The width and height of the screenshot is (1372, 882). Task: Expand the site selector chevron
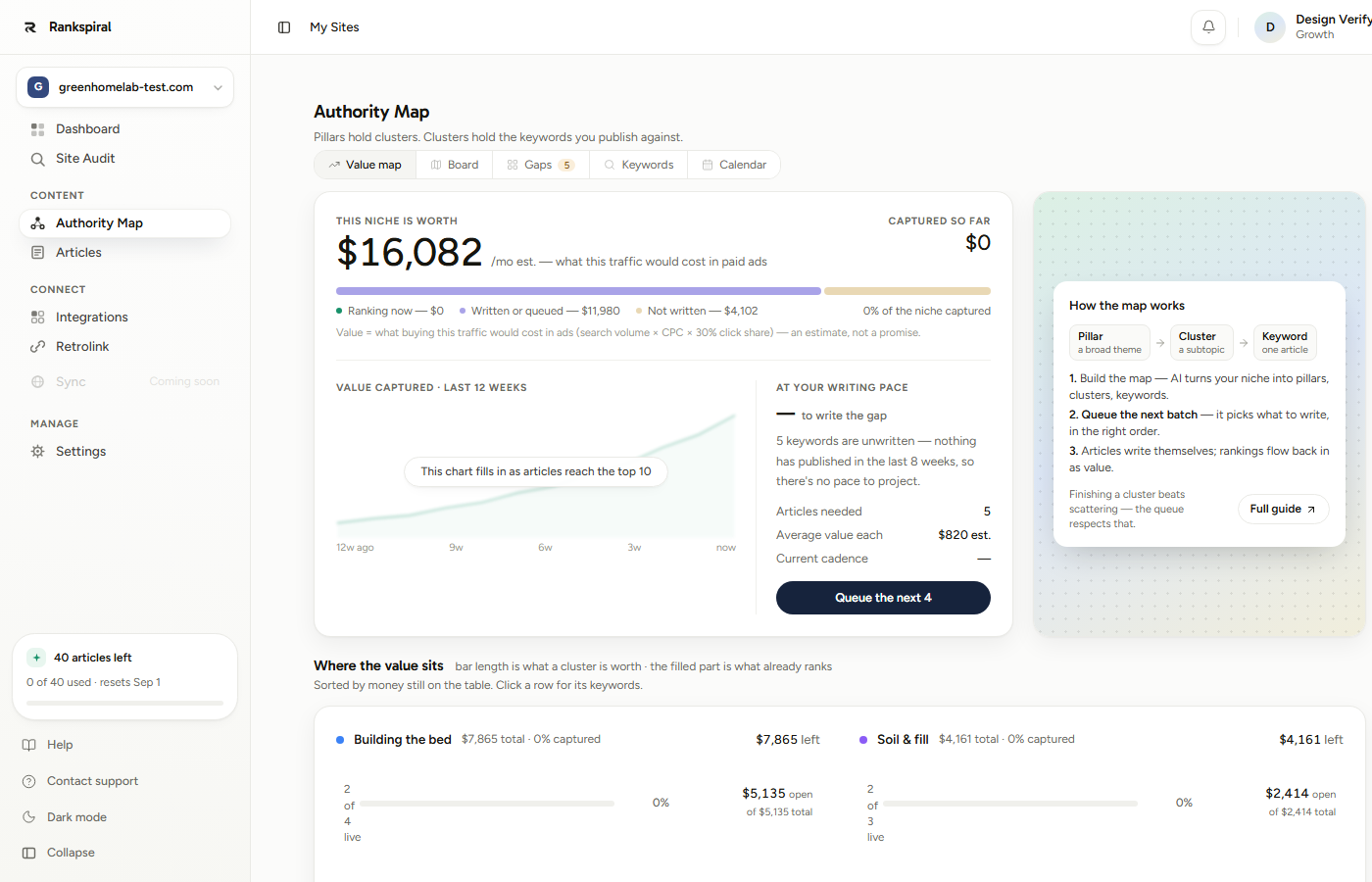pyautogui.click(x=218, y=87)
